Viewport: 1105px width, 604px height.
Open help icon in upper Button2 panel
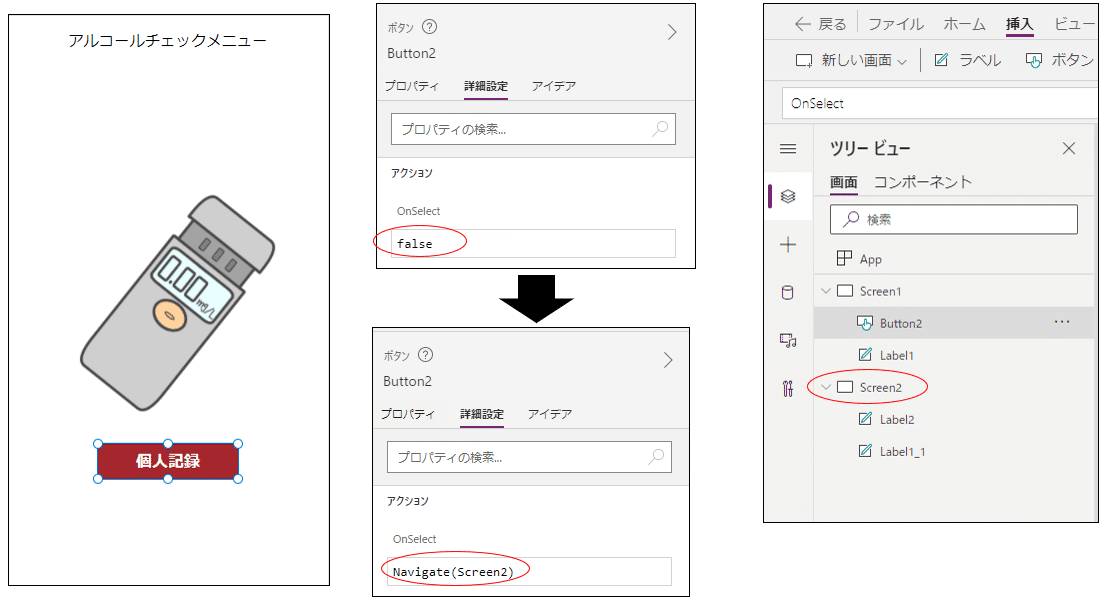[x=429, y=27]
